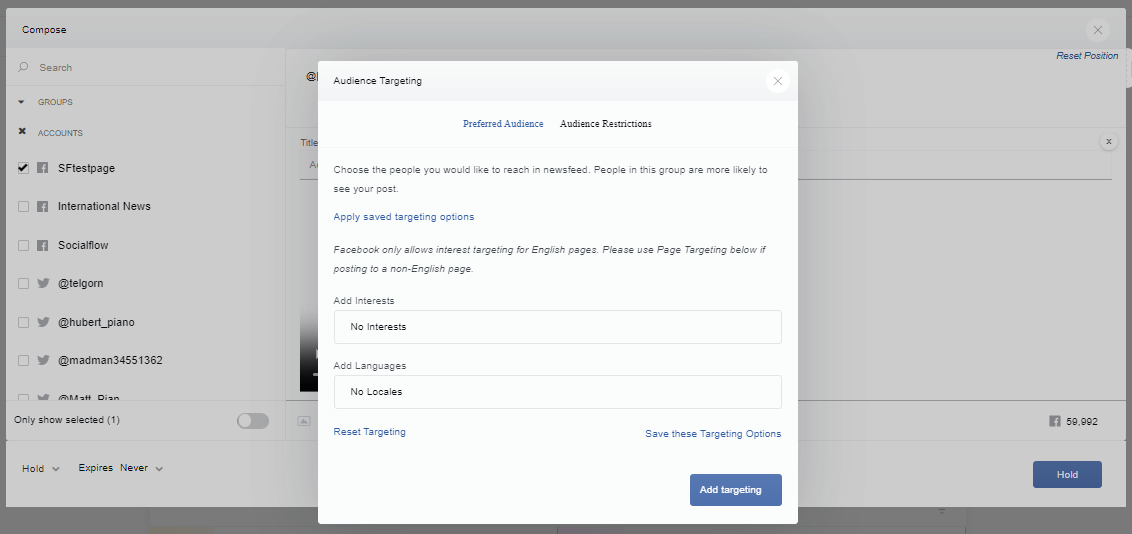The image size is (1132, 534).
Task: Click Twitter icon next to @hubert_piano
Action: pos(43,323)
